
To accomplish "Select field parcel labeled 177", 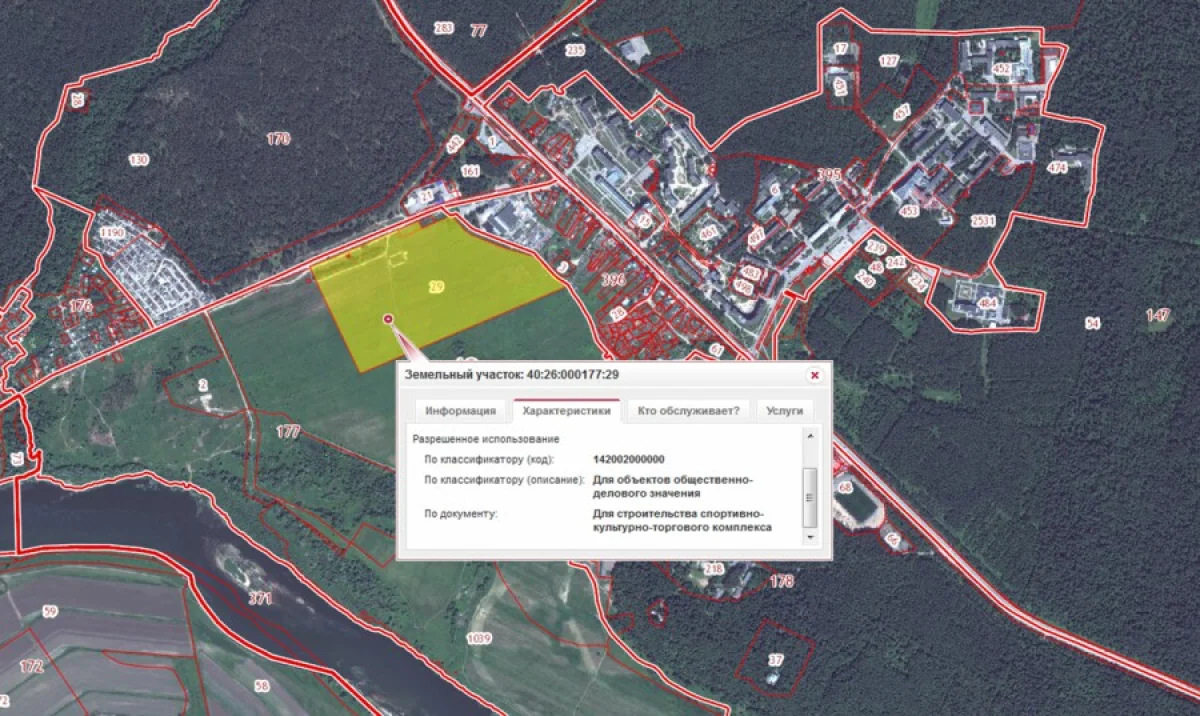I will [288, 432].
